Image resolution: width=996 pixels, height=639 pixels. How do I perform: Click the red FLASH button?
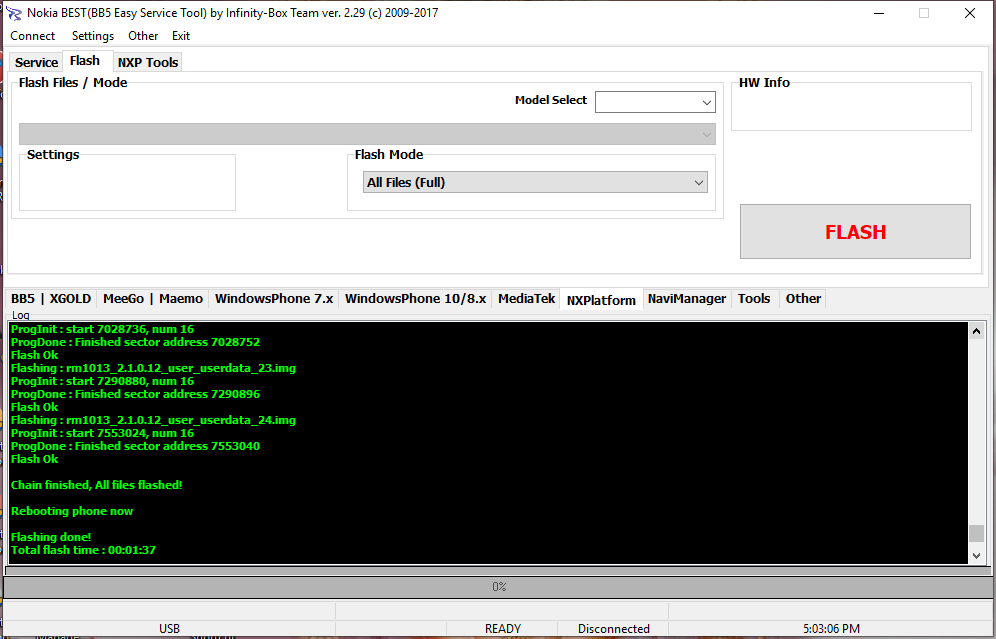coord(855,232)
